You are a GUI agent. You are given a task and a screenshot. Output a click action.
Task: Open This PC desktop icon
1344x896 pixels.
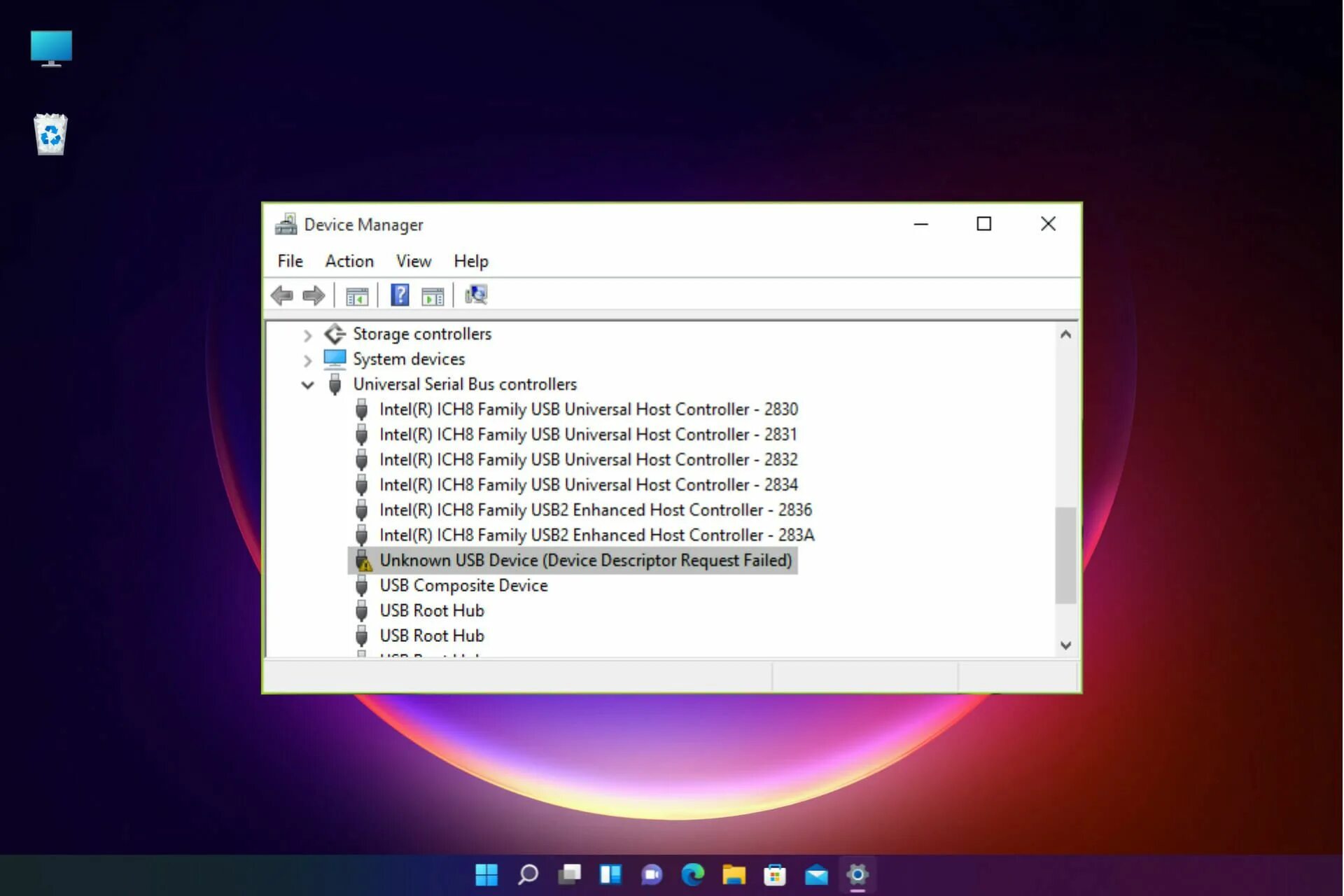pos(51,49)
